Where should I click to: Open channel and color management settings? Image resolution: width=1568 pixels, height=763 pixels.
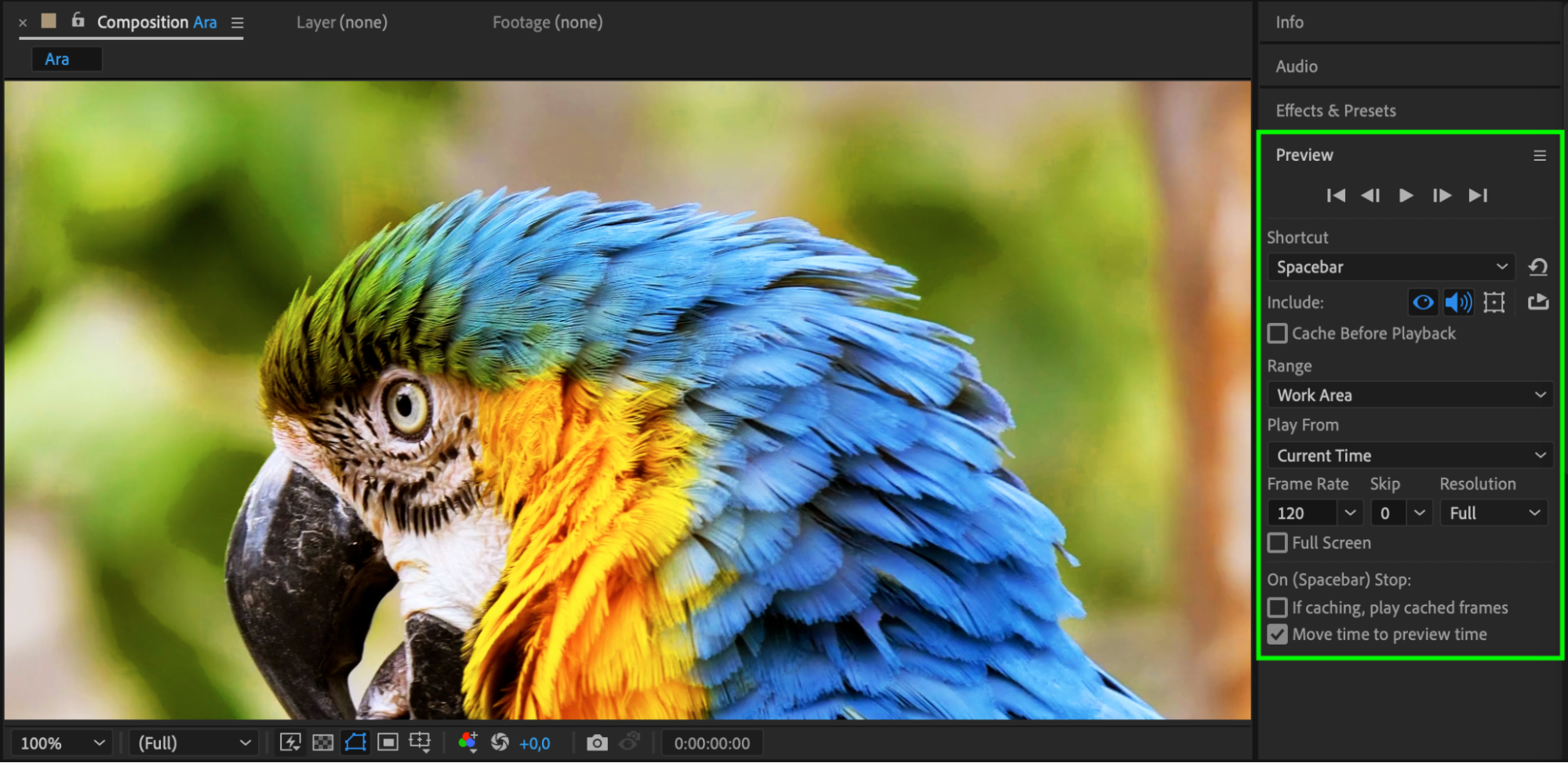pyautogui.click(x=467, y=742)
